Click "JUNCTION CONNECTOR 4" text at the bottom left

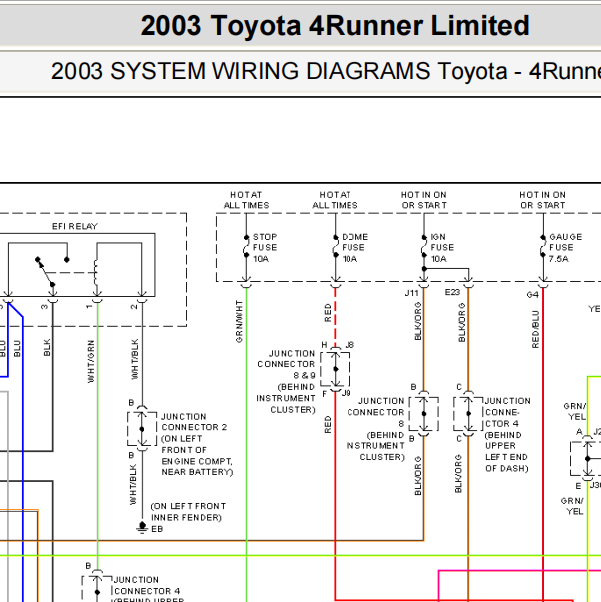coord(147,585)
